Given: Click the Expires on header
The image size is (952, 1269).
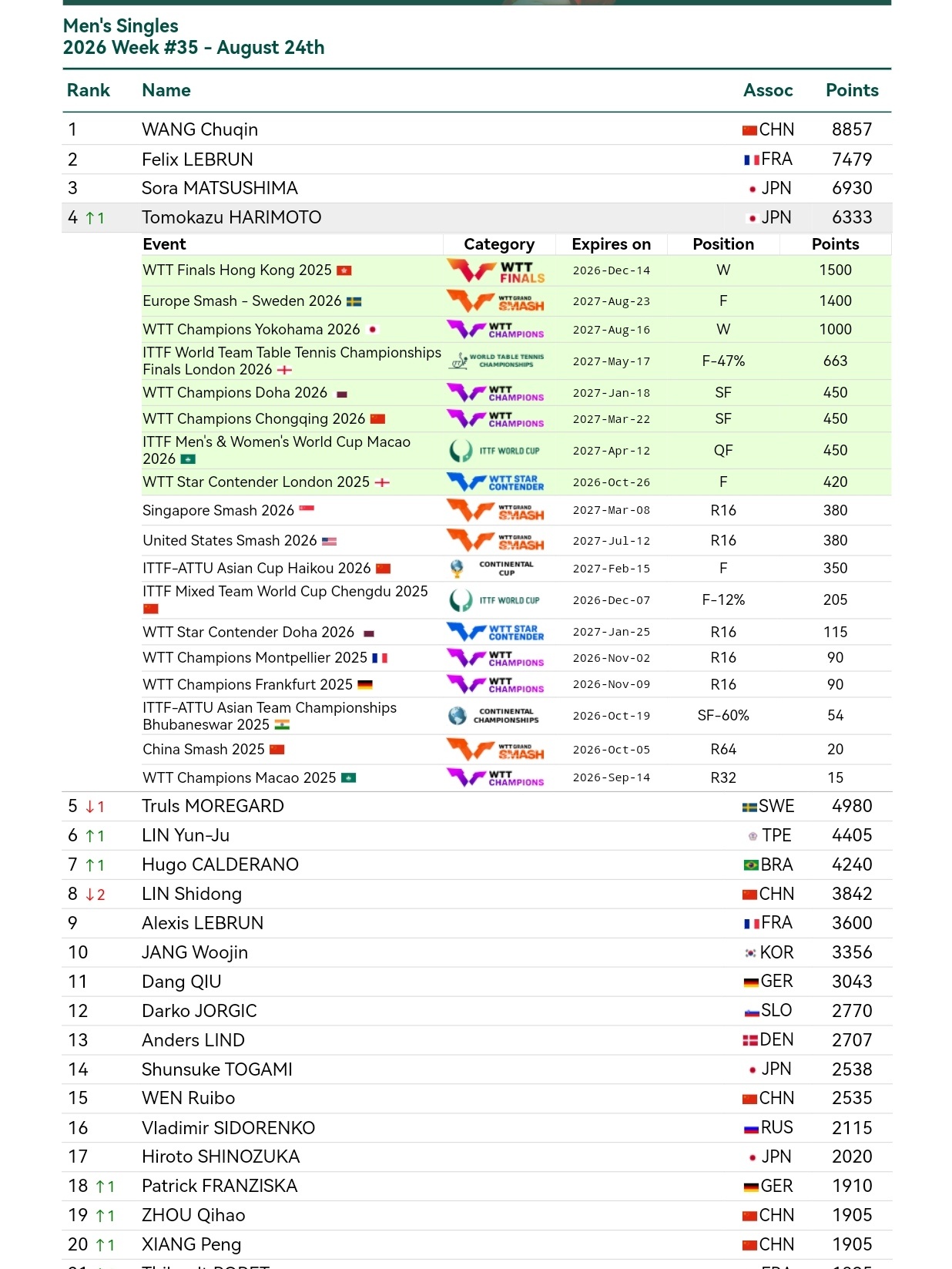Looking at the screenshot, I should click(x=612, y=244).
